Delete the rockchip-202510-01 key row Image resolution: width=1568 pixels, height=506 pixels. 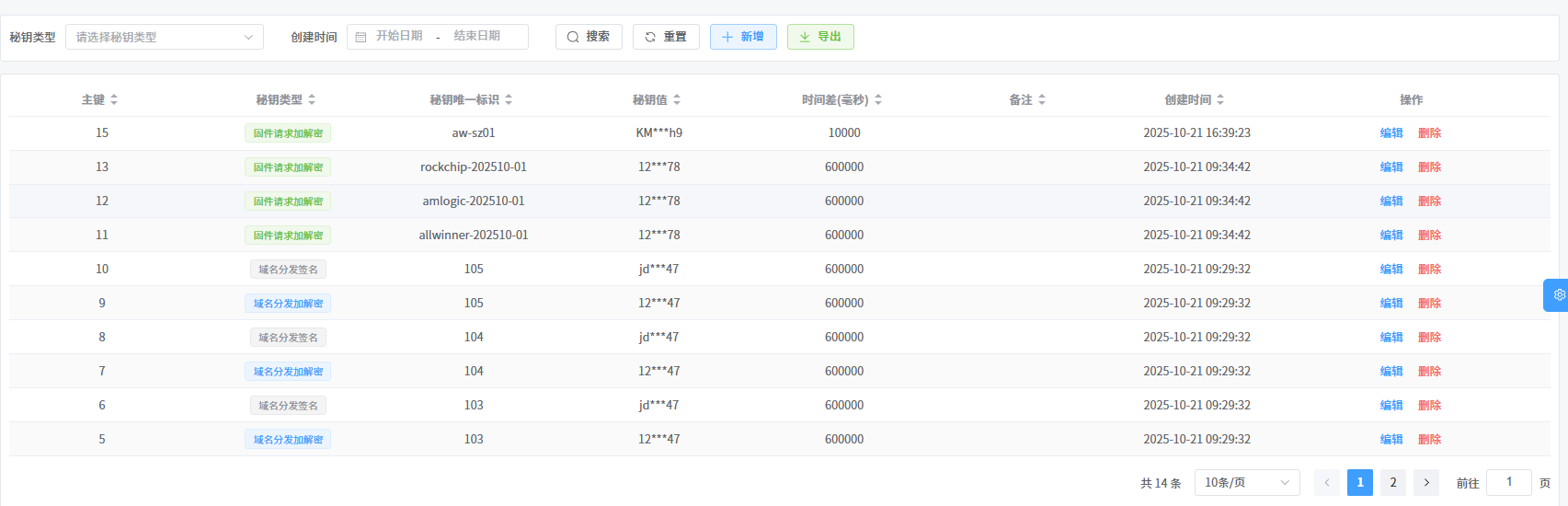coord(1429,167)
